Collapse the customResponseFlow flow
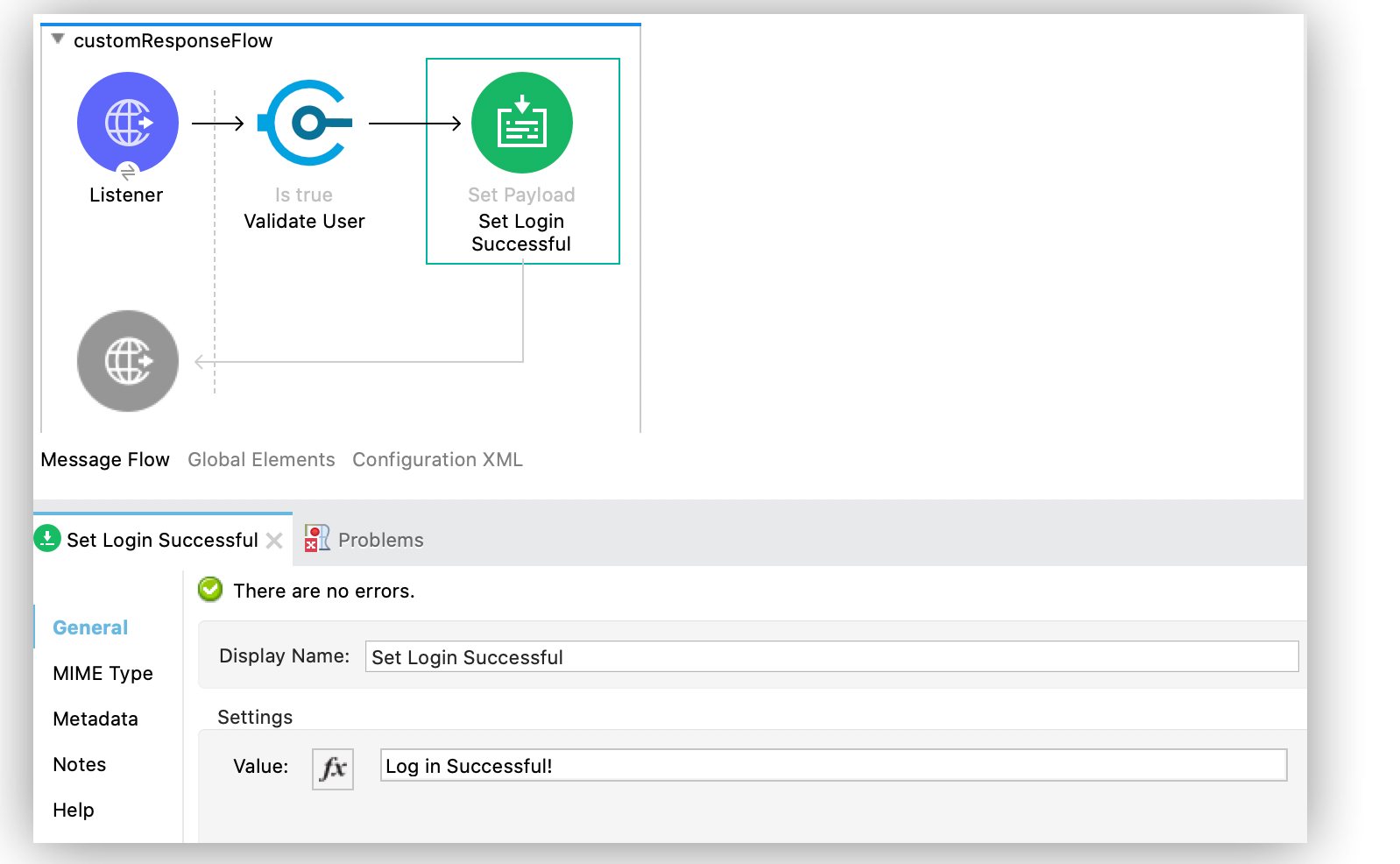The image size is (1400, 864). pos(58,39)
